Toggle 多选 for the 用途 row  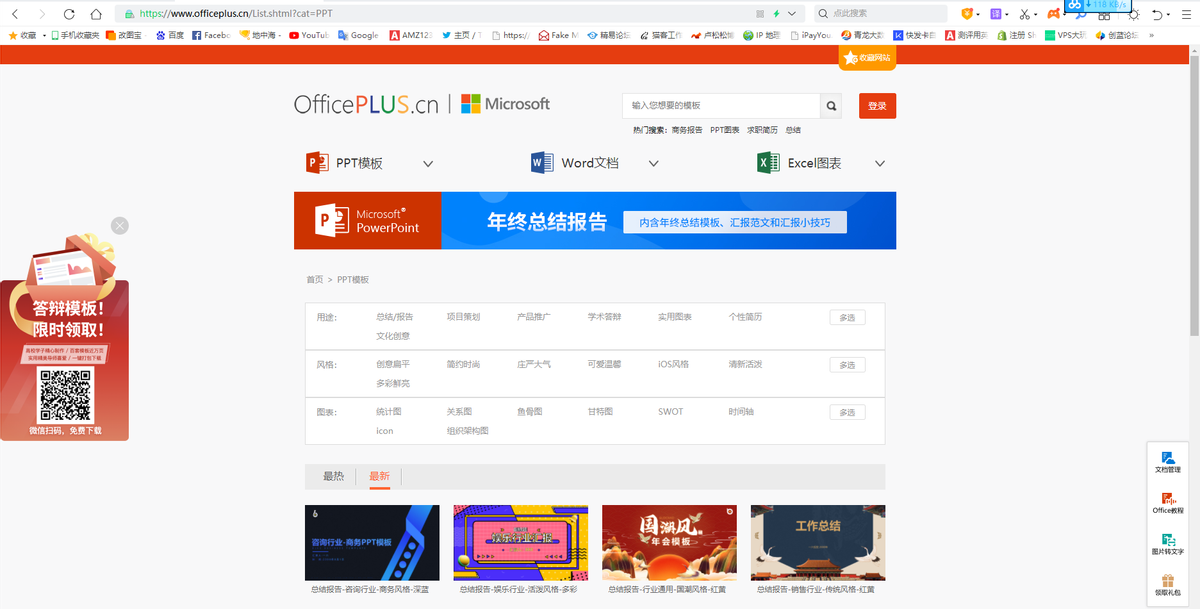click(847, 317)
